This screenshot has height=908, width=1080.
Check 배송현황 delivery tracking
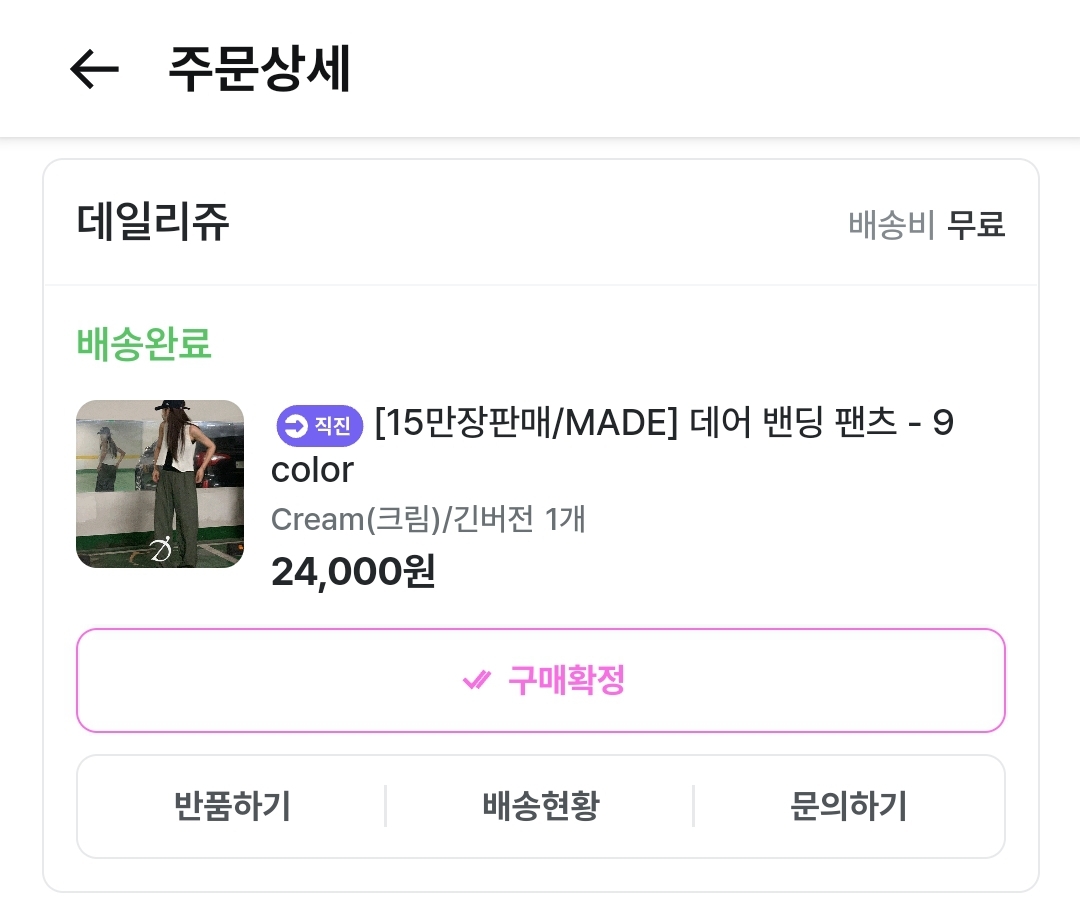540,806
